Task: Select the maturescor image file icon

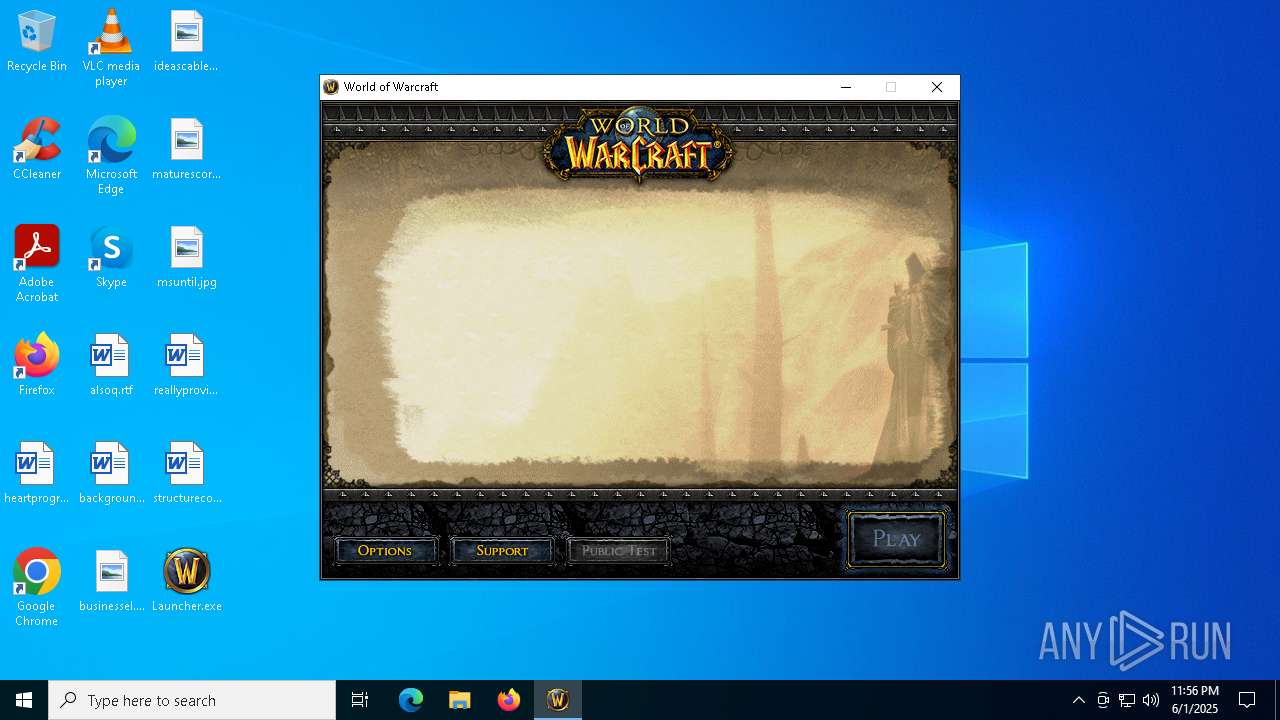Action: pos(186,150)
